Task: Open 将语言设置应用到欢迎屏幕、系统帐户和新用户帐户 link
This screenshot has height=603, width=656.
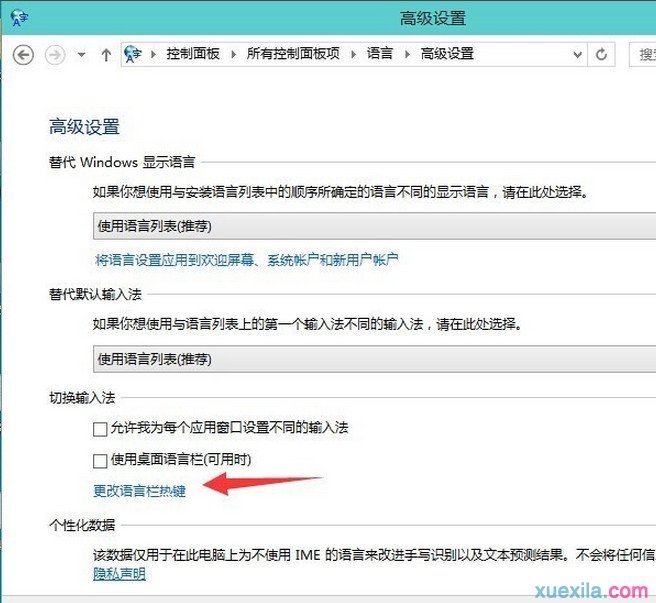Action: point(246,260)
